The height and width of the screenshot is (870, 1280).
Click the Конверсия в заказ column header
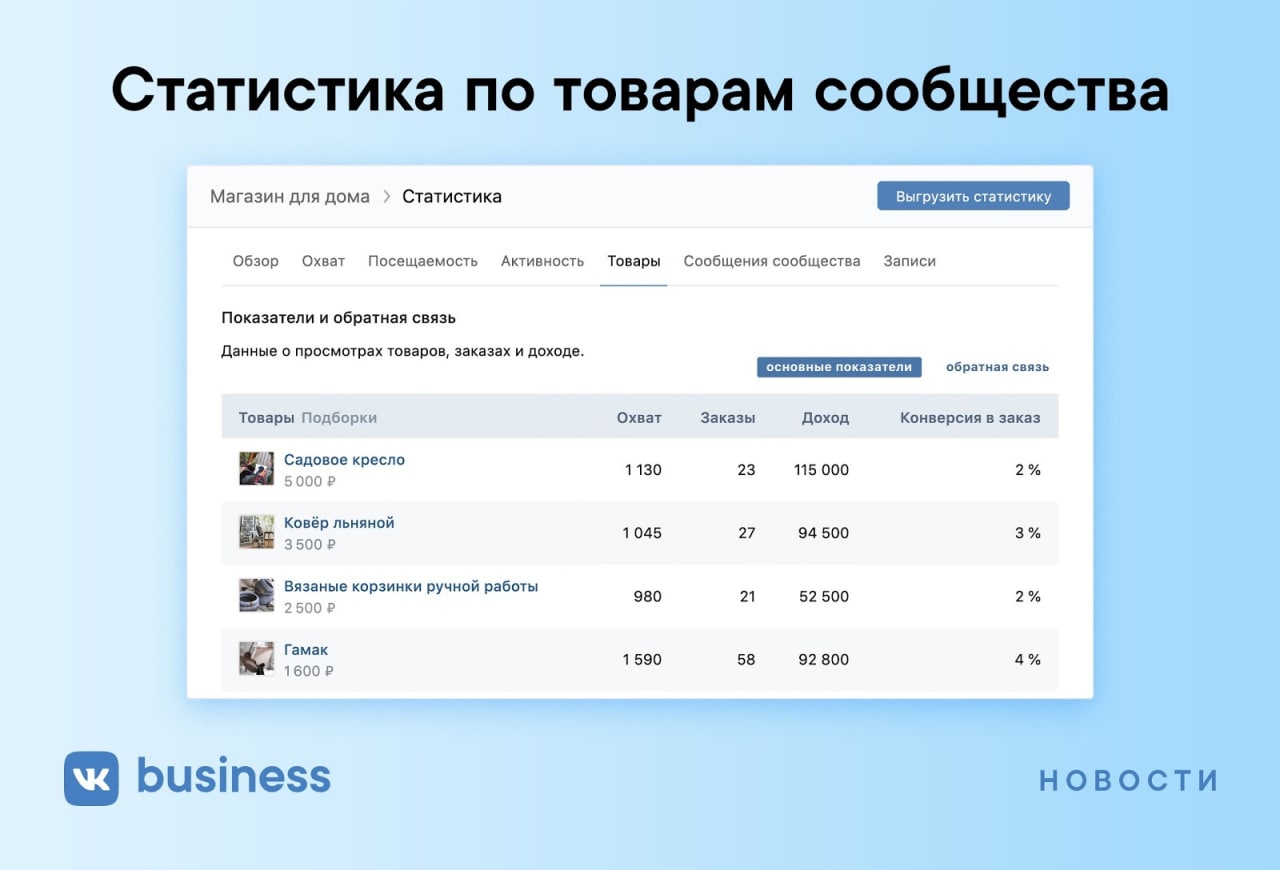pyautogui.click(x=970, y=418)
